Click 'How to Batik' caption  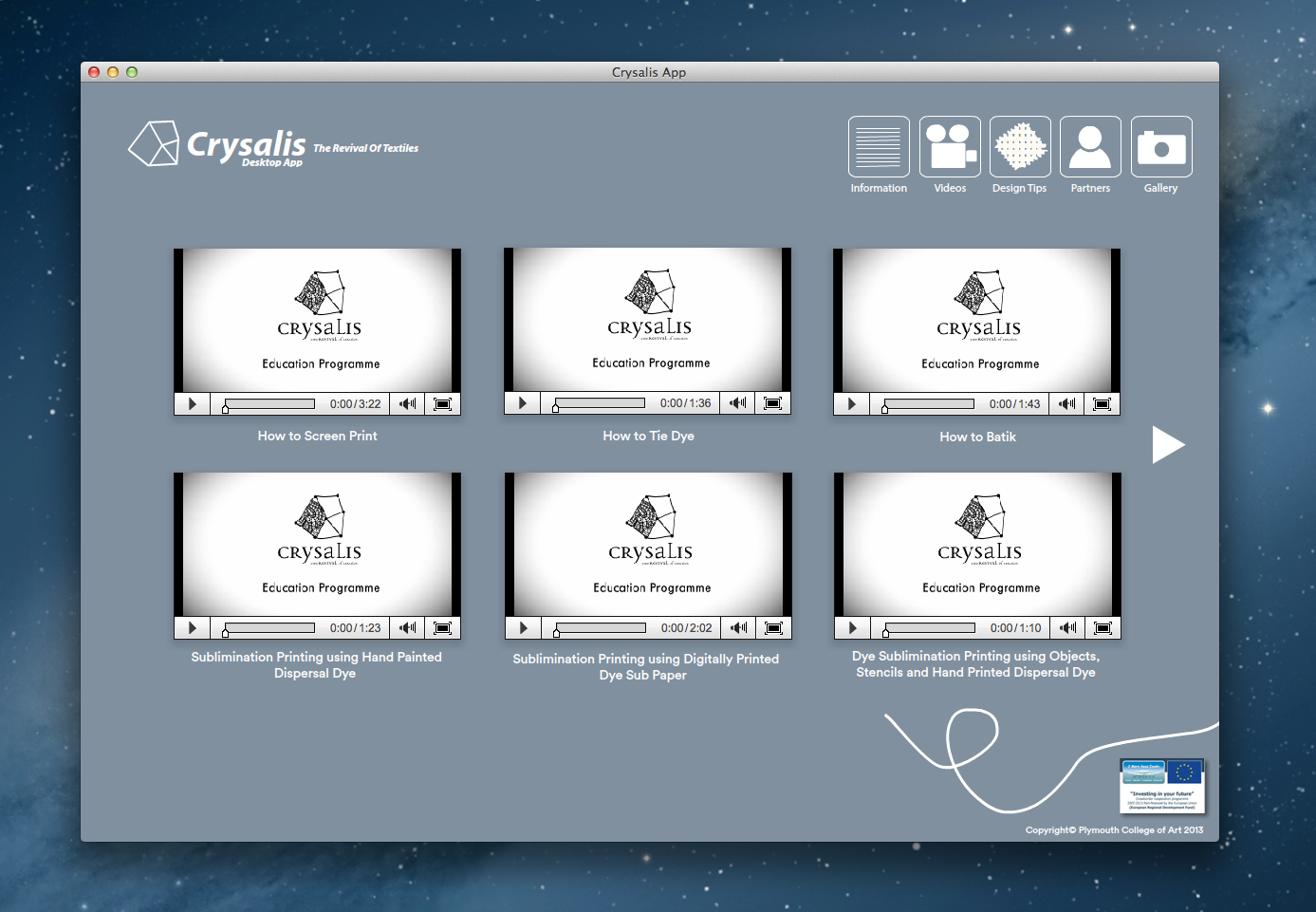pyautogui.click(x=977, y=437)
